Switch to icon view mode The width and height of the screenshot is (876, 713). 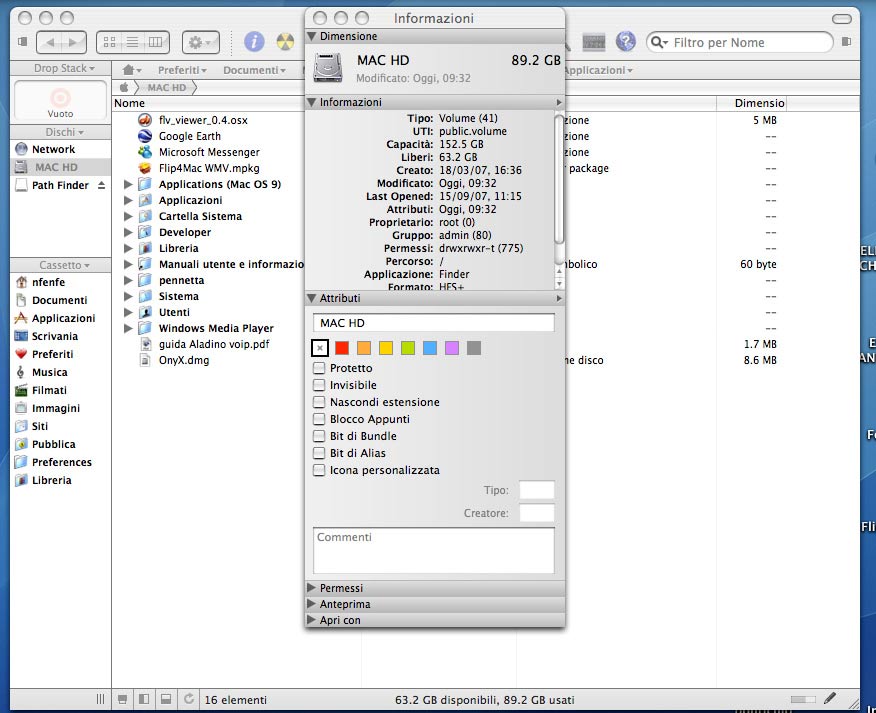tap(110, 42)
